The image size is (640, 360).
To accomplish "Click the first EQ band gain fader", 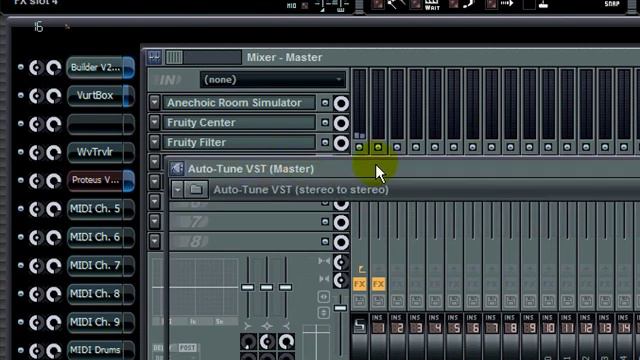I will [247, 287].
